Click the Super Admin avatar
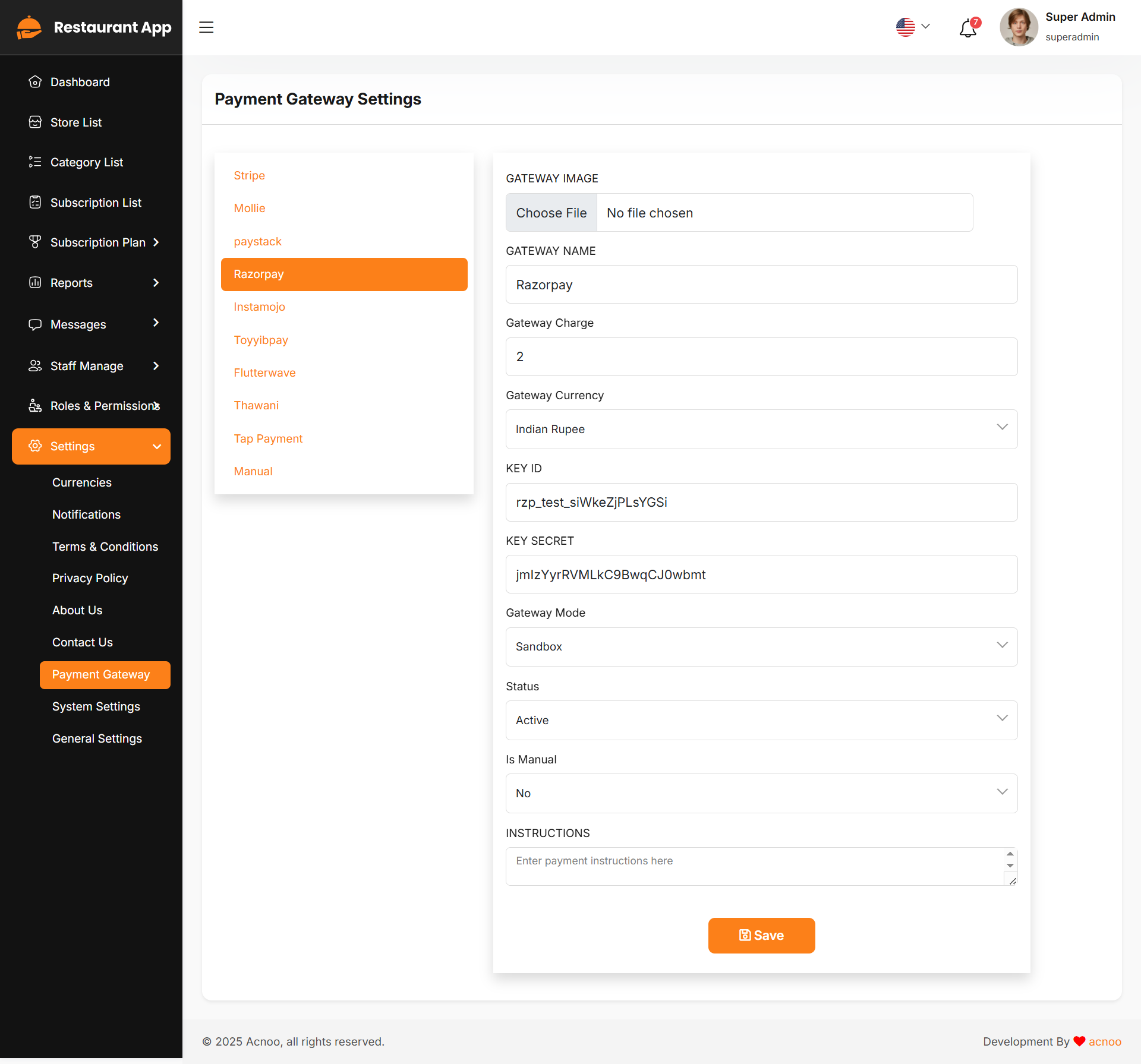The height and width of the screenshot is (1064, 1141). pyautogui.click(x=1019, y=27)
